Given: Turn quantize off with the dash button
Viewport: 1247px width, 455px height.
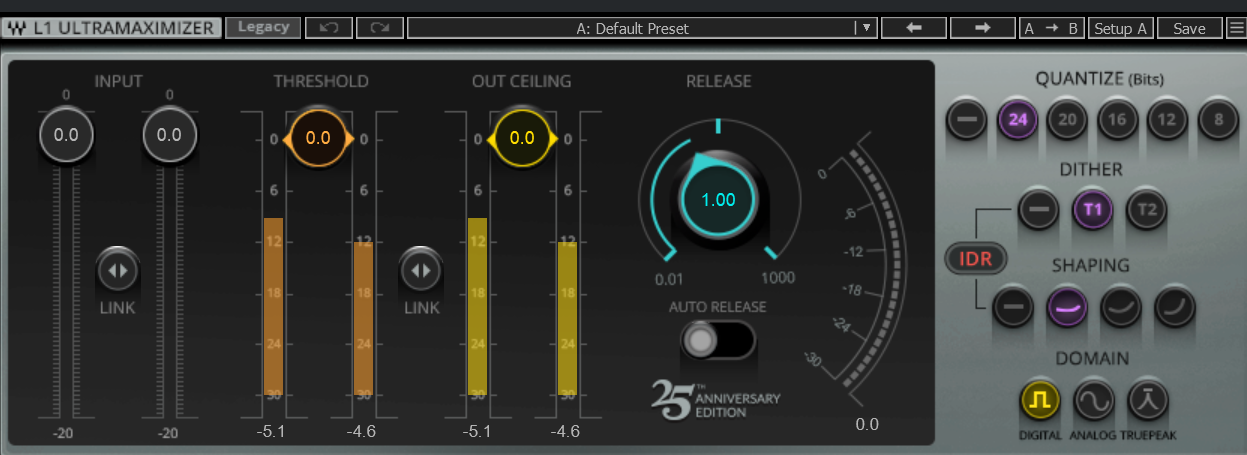Looking at the screenshot, I should (x=966, y=120).
